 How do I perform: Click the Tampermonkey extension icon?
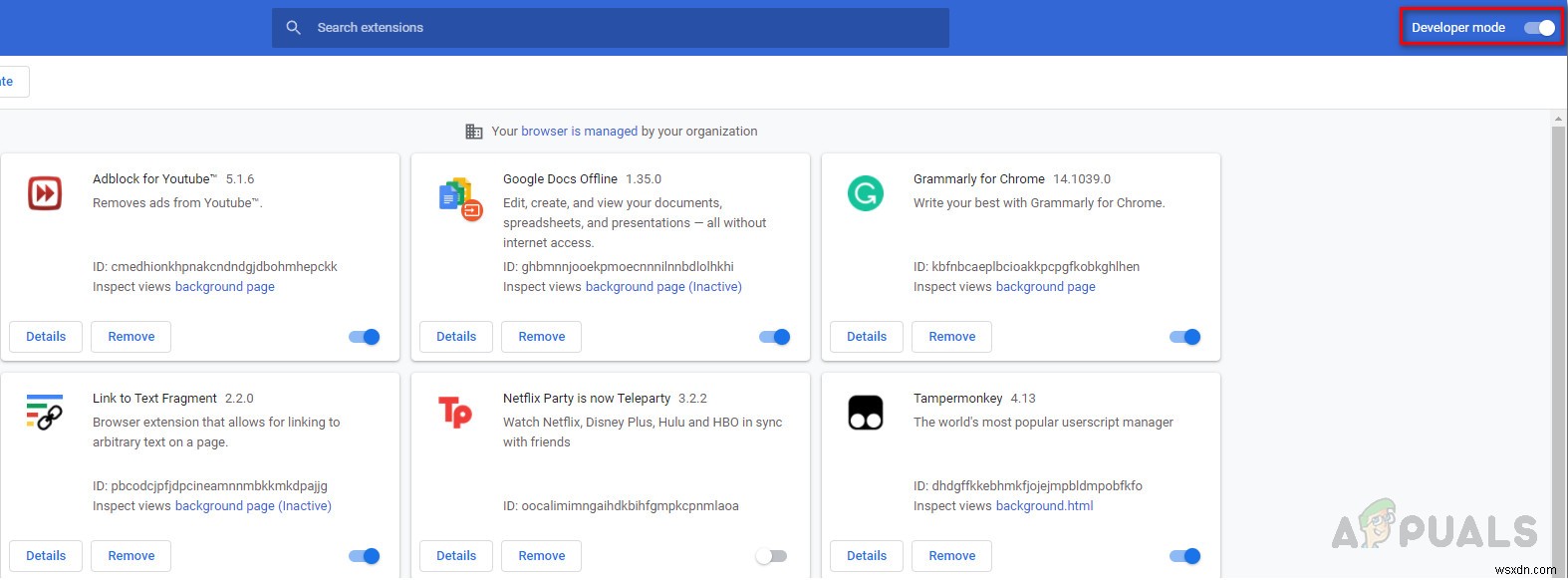pos(865,413)
